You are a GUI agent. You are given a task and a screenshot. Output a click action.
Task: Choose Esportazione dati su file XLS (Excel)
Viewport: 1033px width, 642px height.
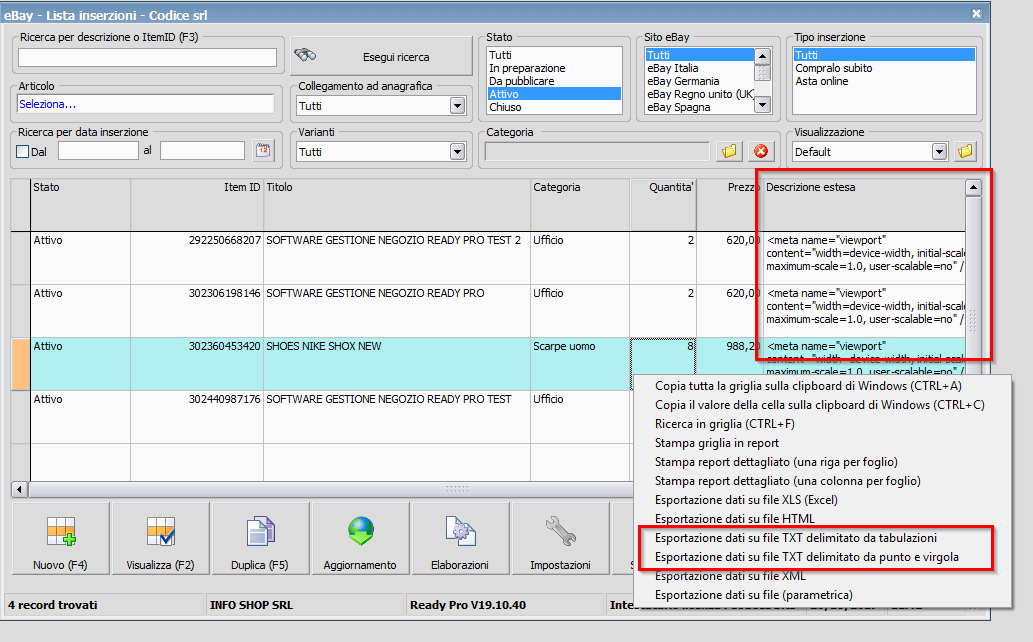(x=746, y=500)
